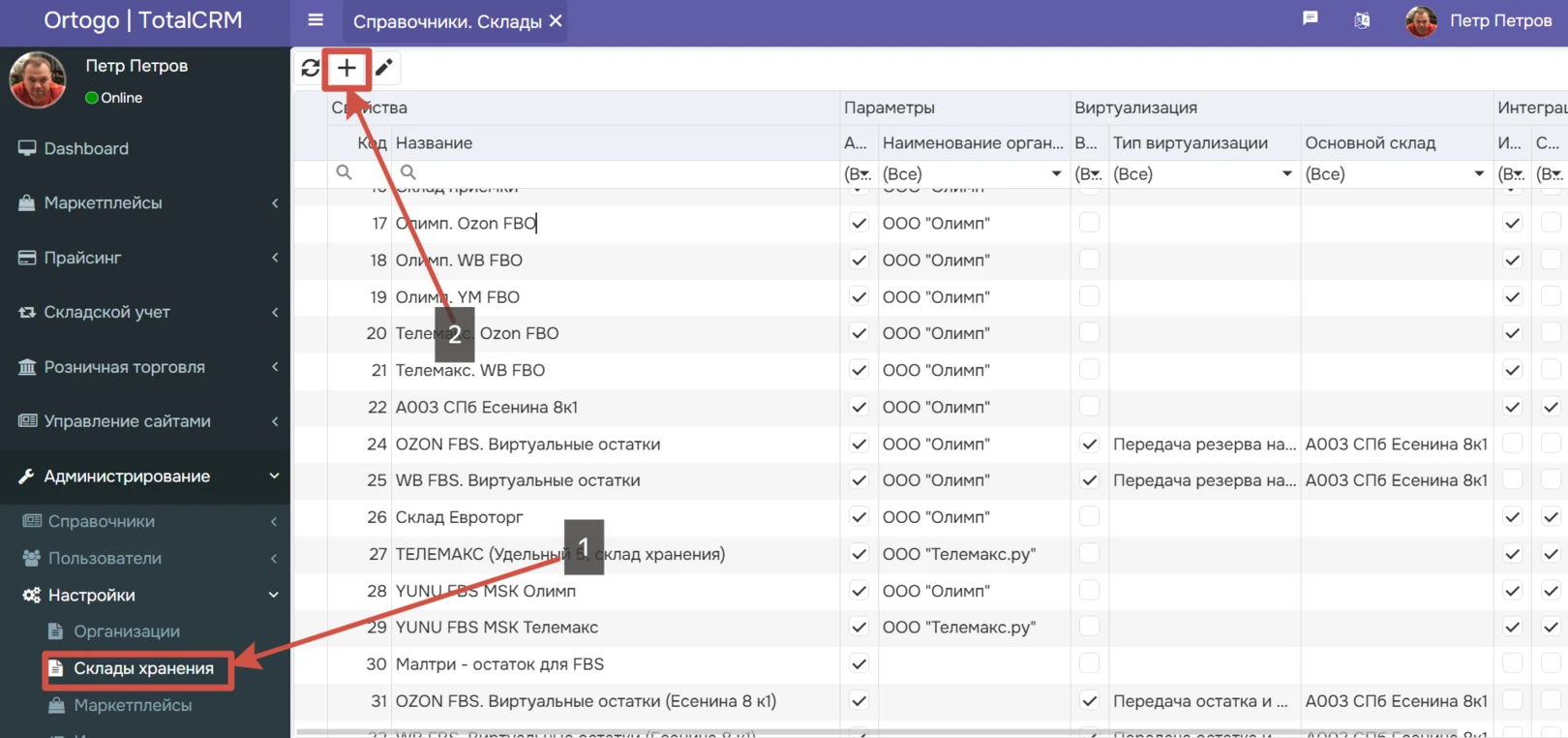Click the Прайсинг card icon
This screenshot has height=738, width=1568.
27,258
